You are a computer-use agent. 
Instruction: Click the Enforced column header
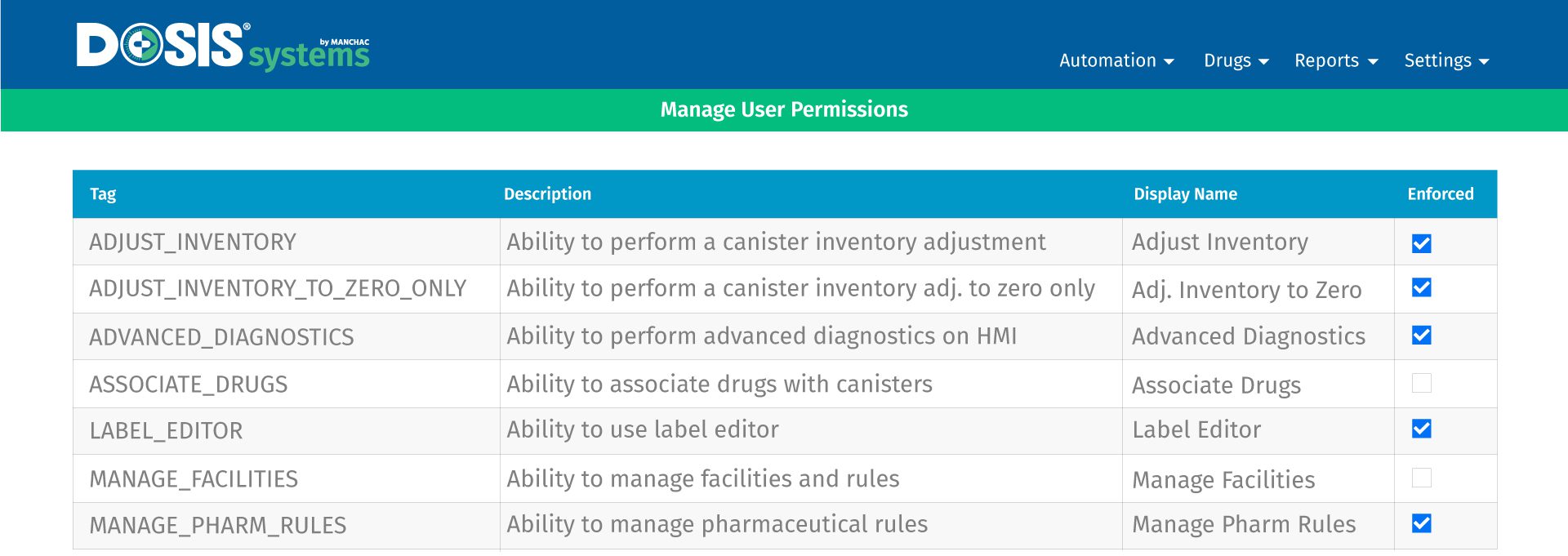point(1441,194)
